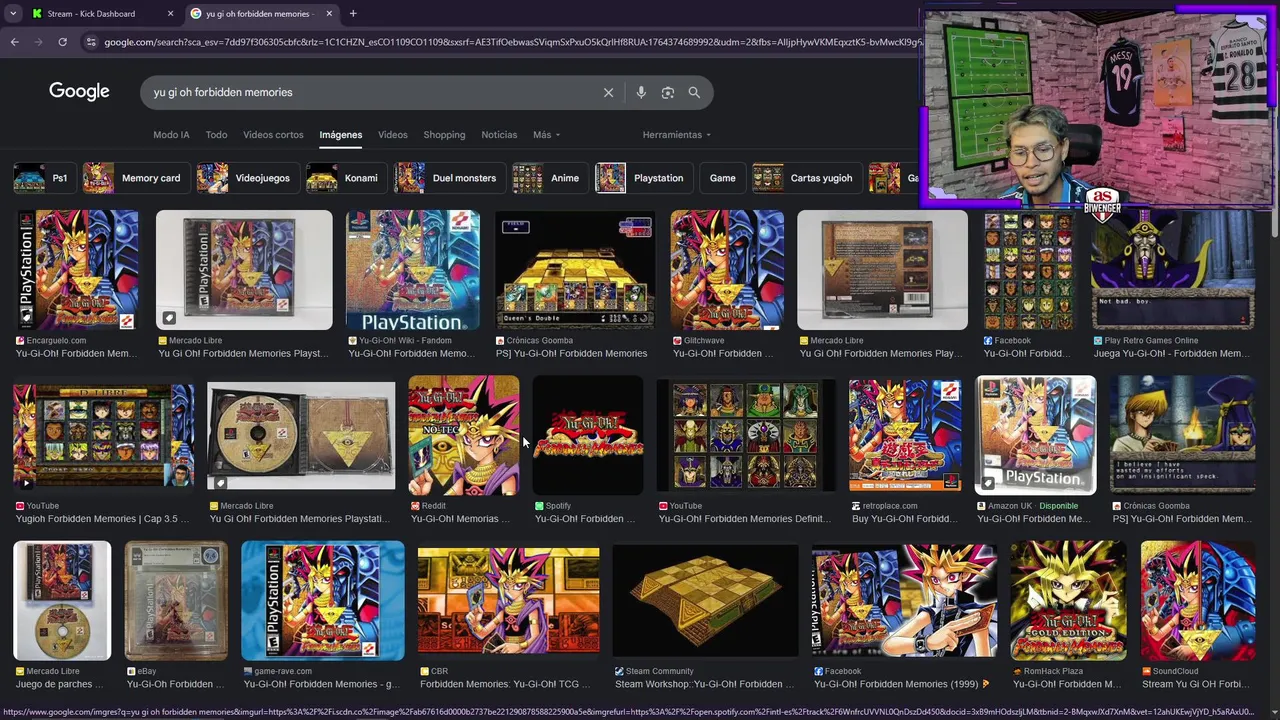
Task: Reload the page with refresh icon
Action: (62, 42)
